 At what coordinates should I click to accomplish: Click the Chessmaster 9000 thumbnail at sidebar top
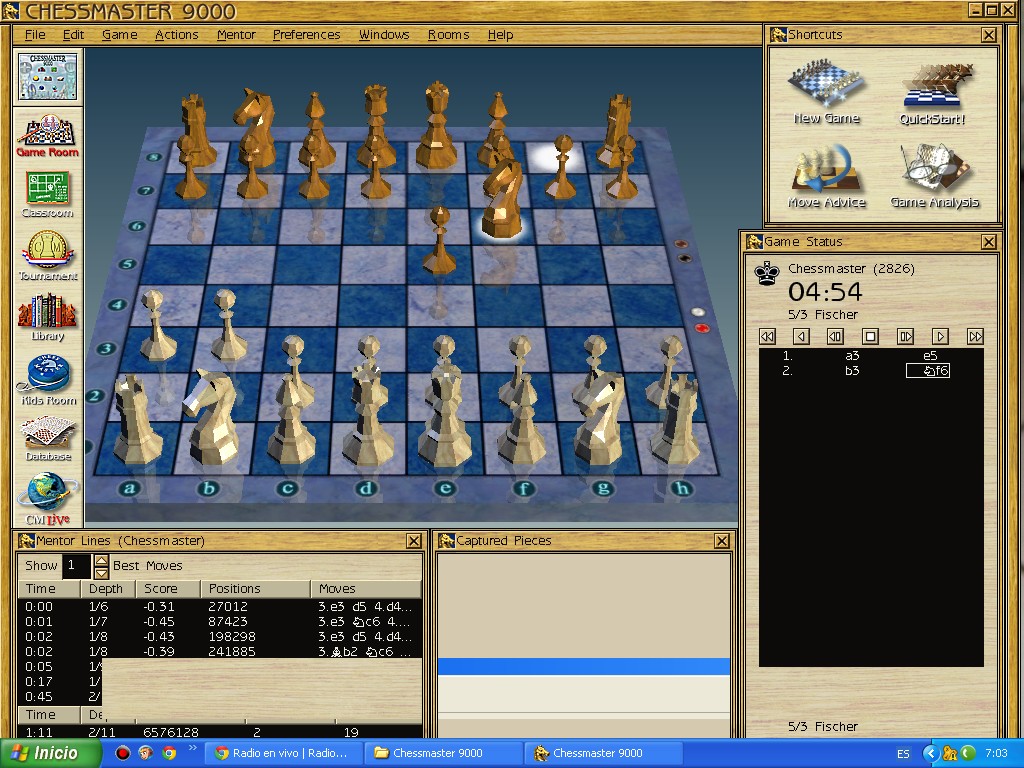[48, 76]
